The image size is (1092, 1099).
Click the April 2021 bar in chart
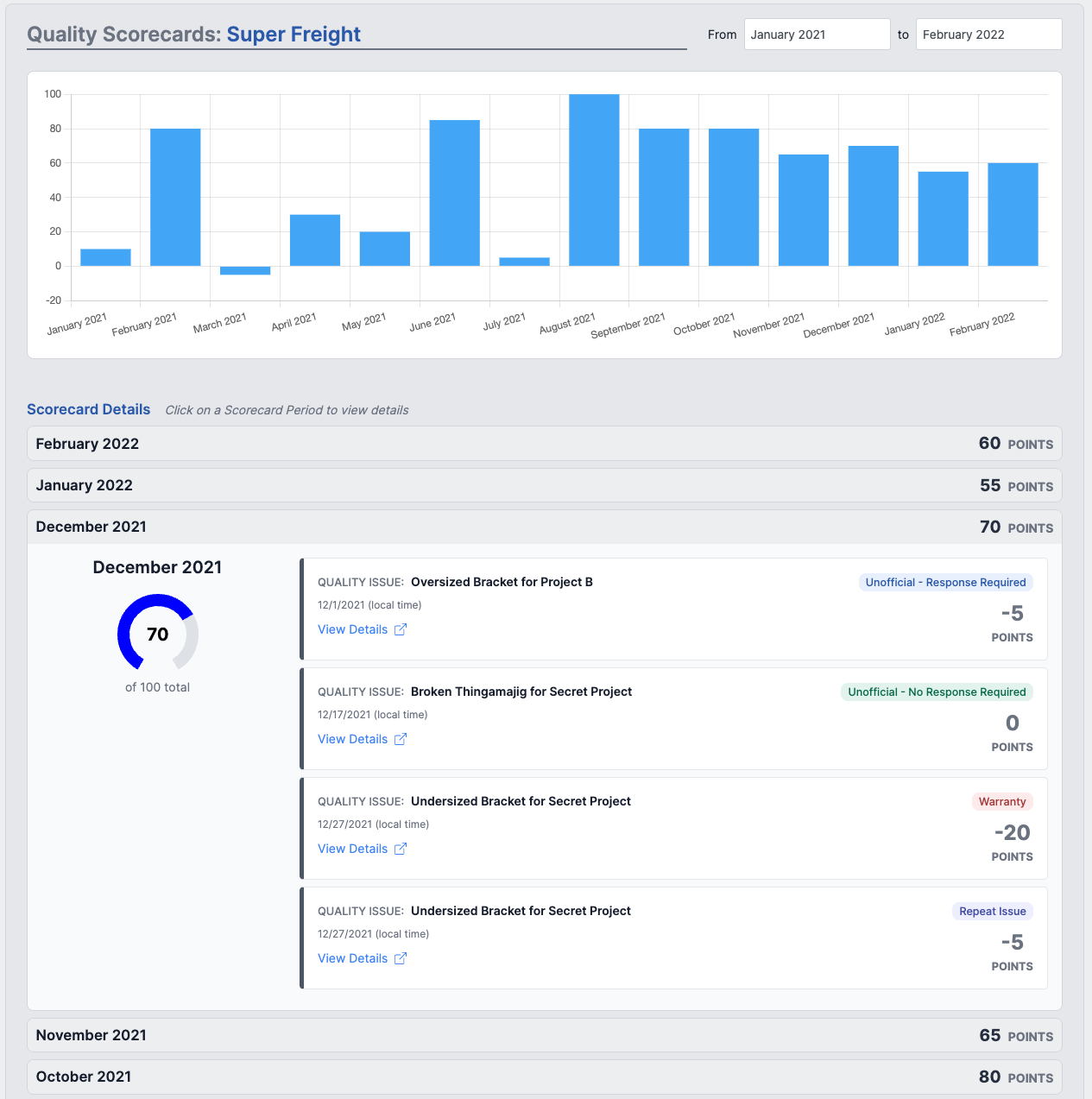[315, 240]
